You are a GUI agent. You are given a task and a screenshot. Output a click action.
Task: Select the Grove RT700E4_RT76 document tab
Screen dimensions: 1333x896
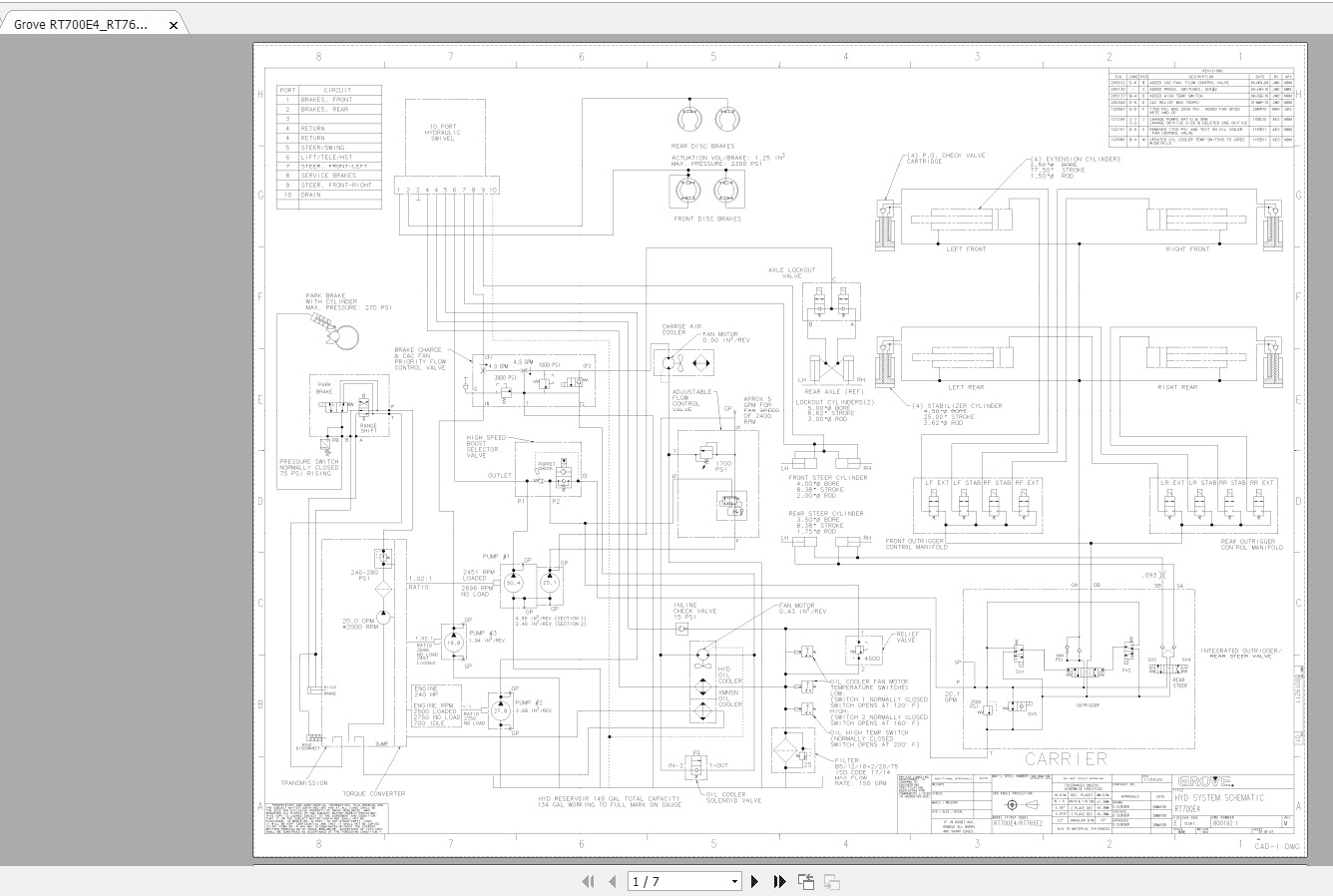[80, 22]
